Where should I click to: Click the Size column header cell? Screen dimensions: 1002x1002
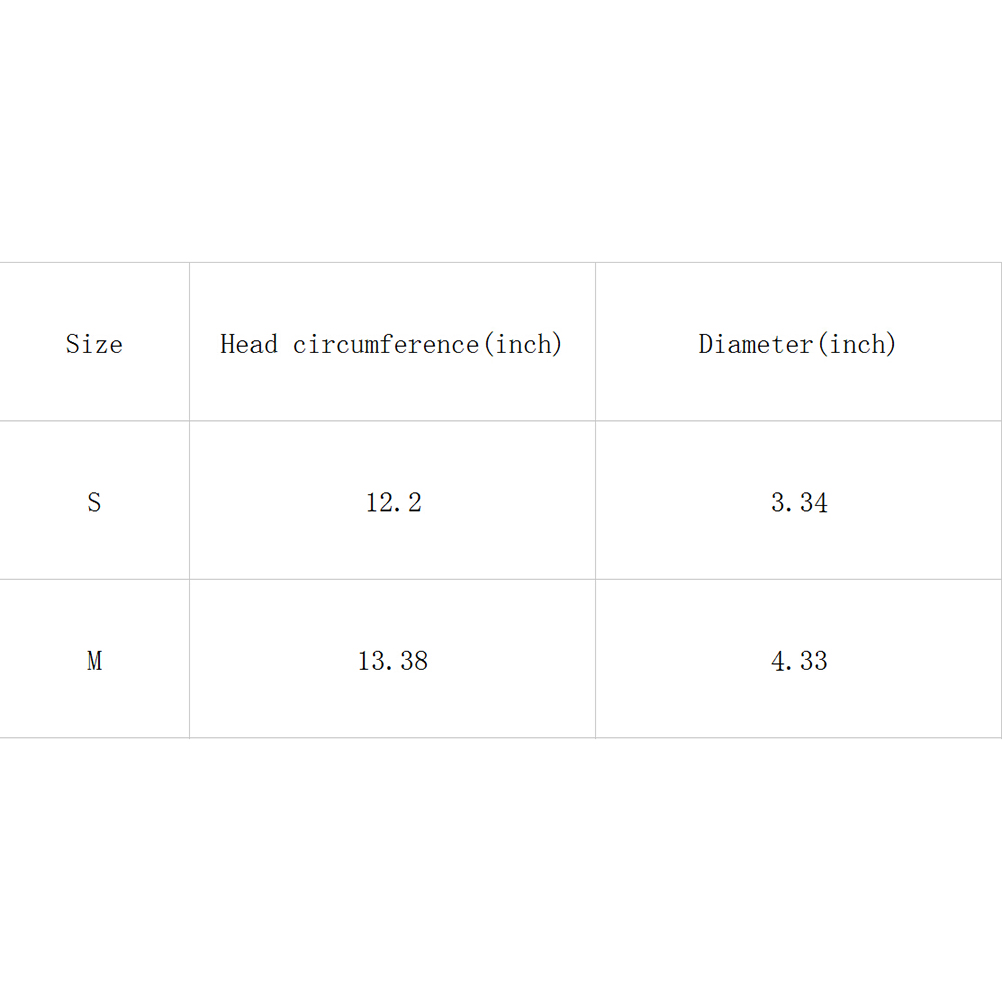click(94, 344)
